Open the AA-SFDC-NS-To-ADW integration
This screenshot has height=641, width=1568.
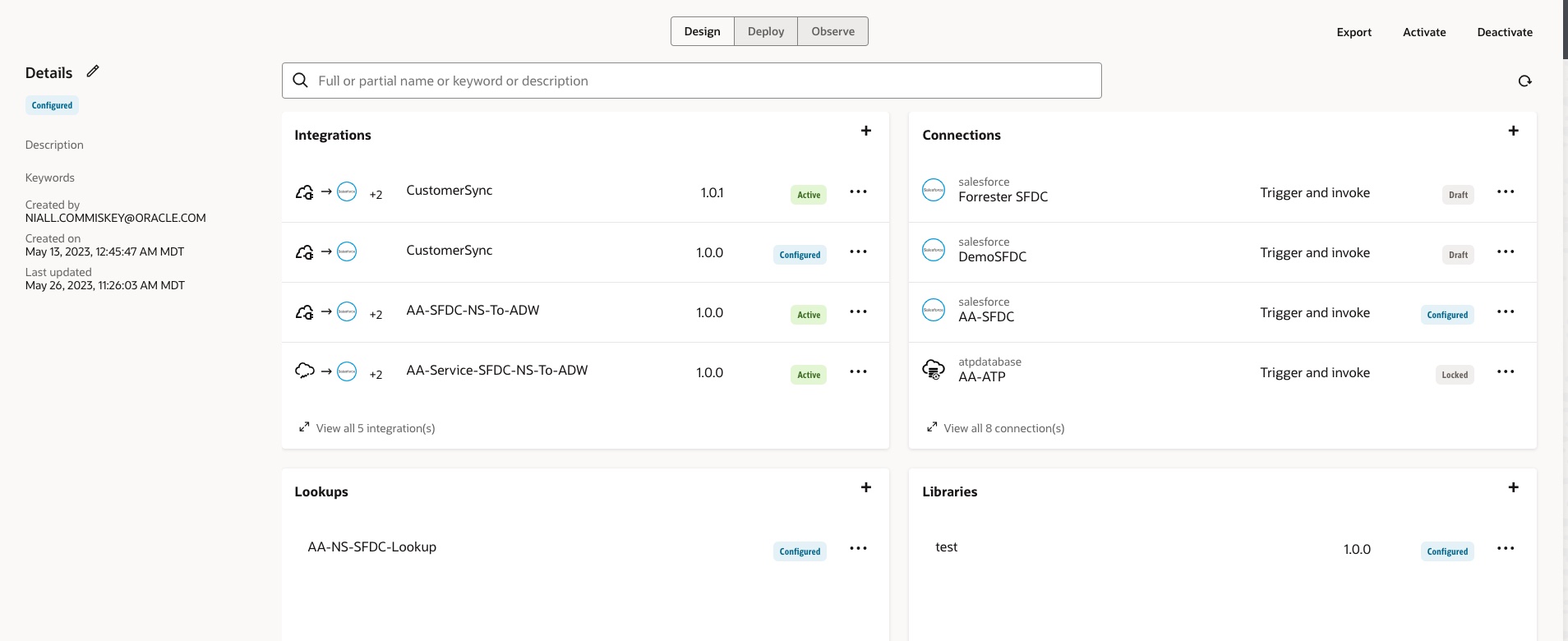pos(473,310)
